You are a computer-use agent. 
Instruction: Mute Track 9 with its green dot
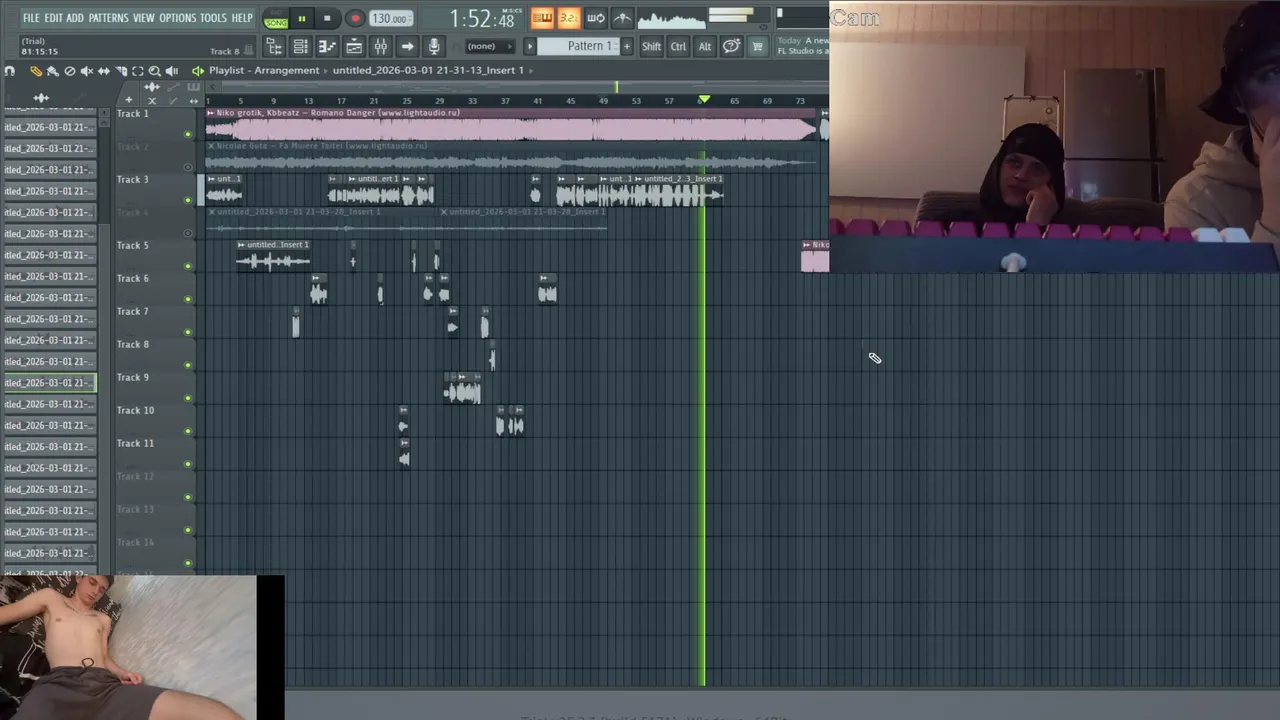188,398
